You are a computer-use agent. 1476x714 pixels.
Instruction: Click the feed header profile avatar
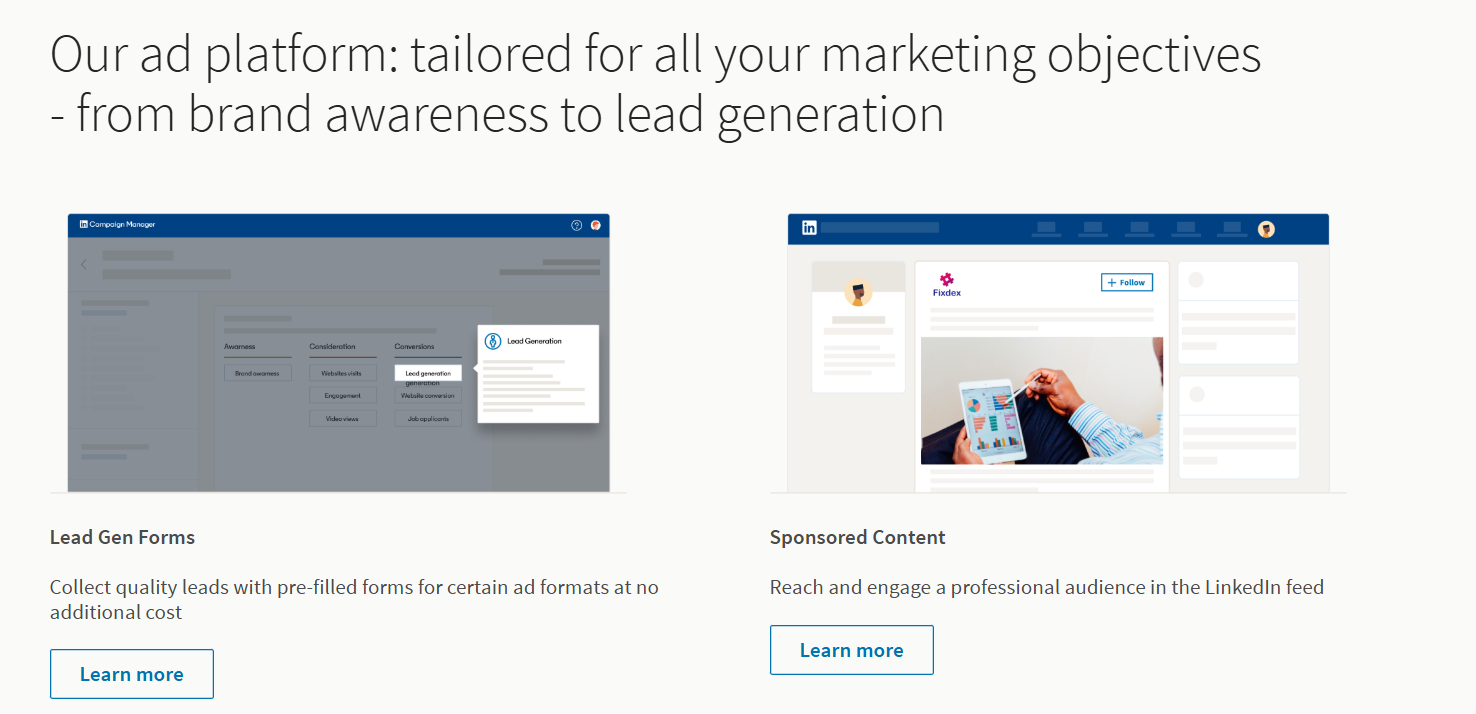click(1266, 229)
